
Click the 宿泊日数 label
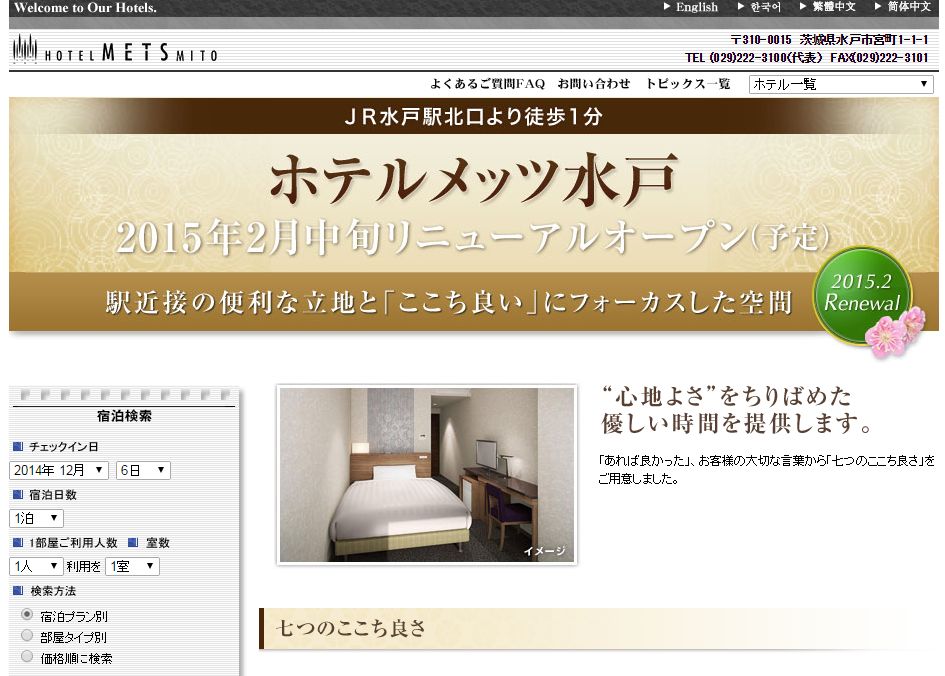click(x=53, y=495)
